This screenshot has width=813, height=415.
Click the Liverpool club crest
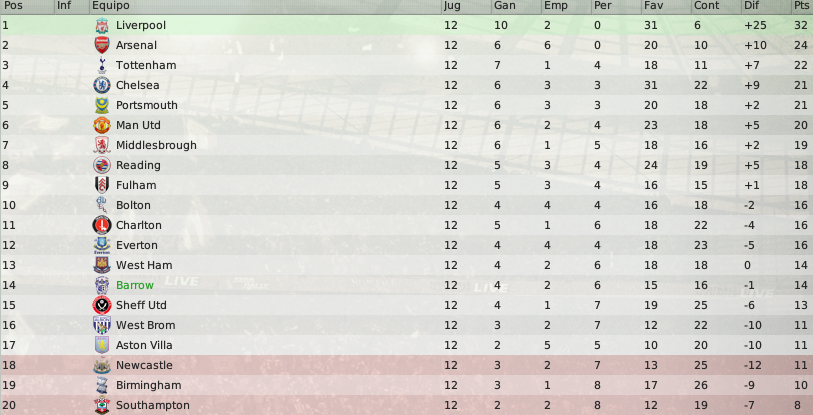pyautogui.click(x=102, y=25)
